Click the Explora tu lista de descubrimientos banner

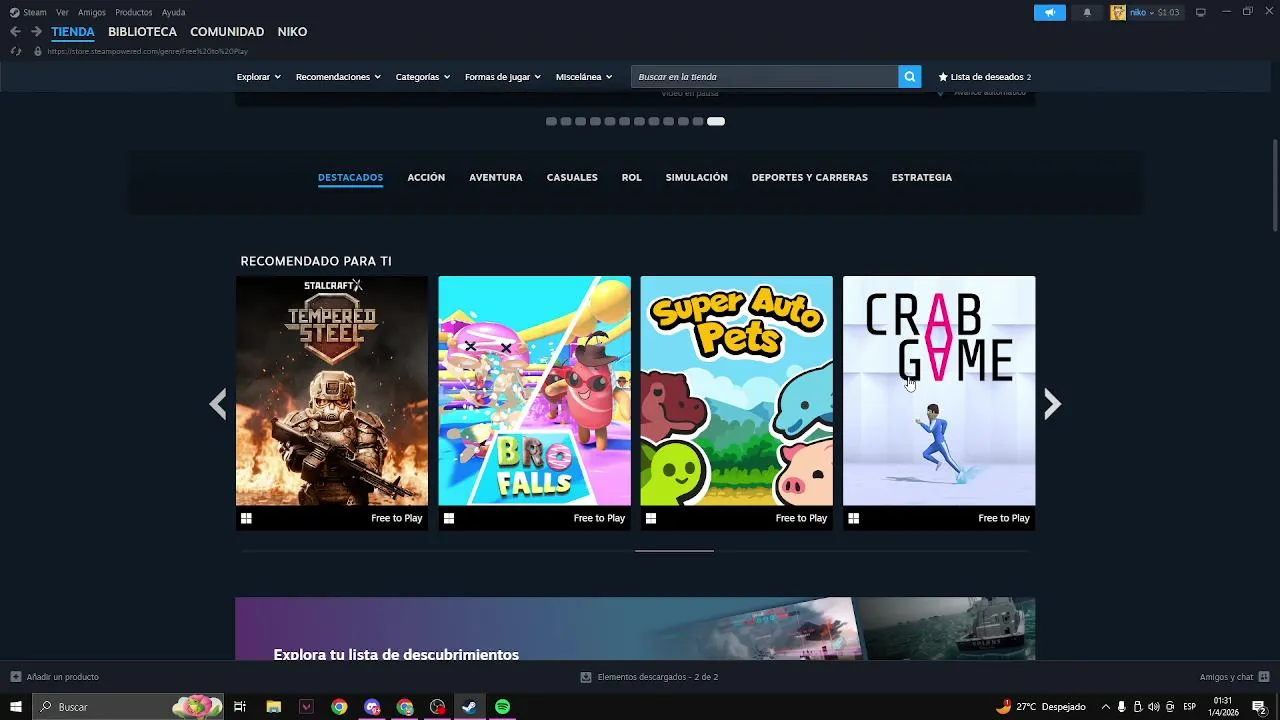coord(635,629)
